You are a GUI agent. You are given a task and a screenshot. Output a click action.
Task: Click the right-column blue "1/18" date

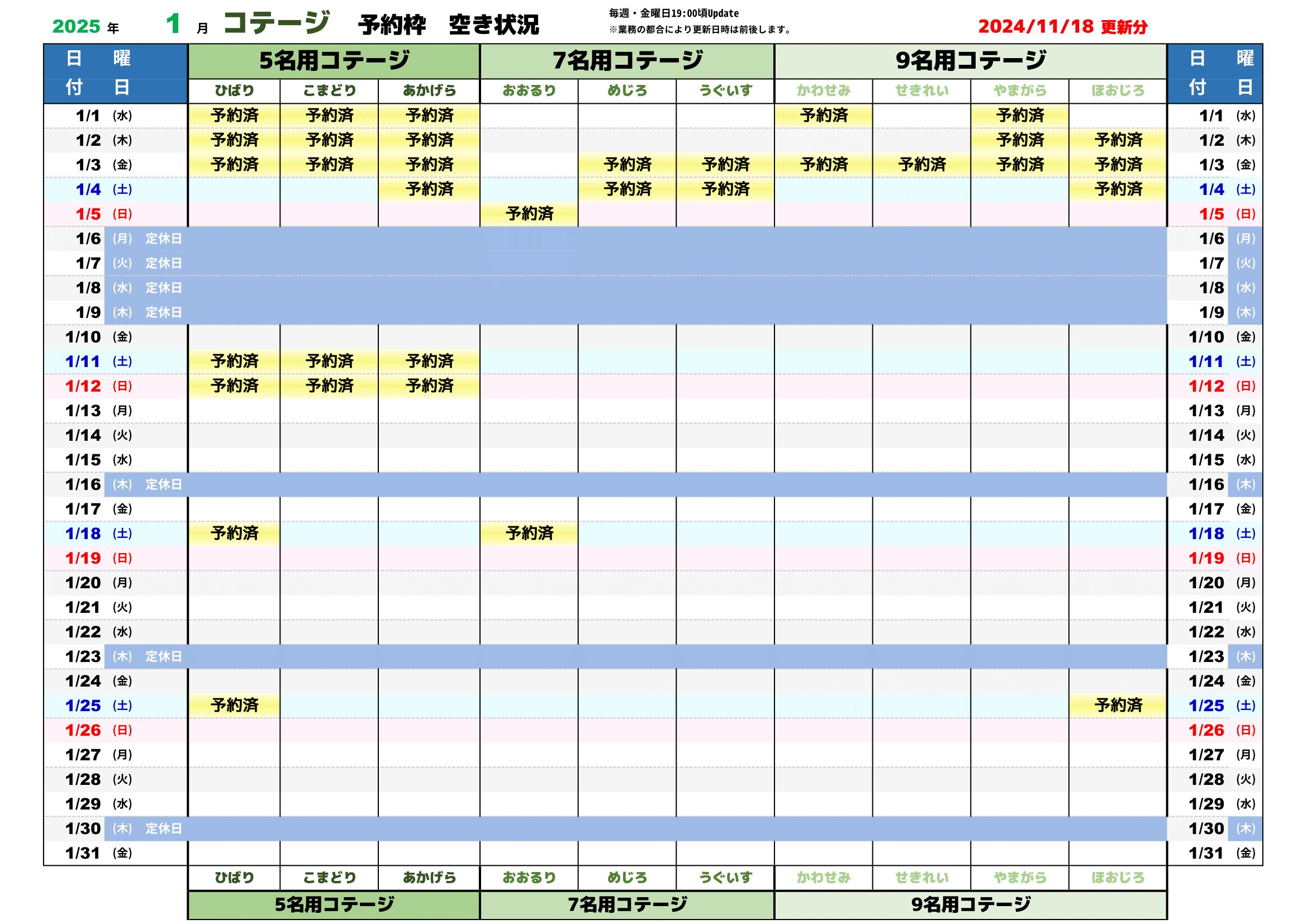(1206, 534)
